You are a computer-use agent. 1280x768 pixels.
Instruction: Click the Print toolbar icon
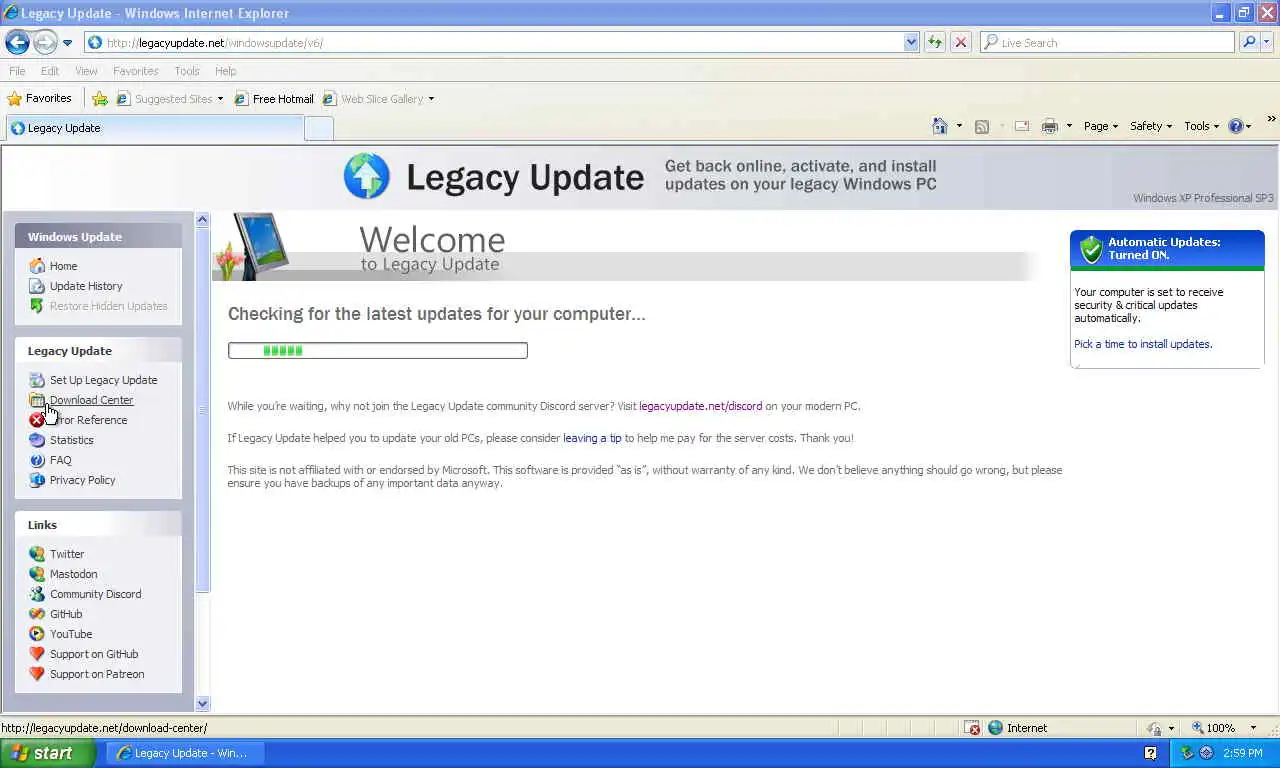coord(1049,126)
